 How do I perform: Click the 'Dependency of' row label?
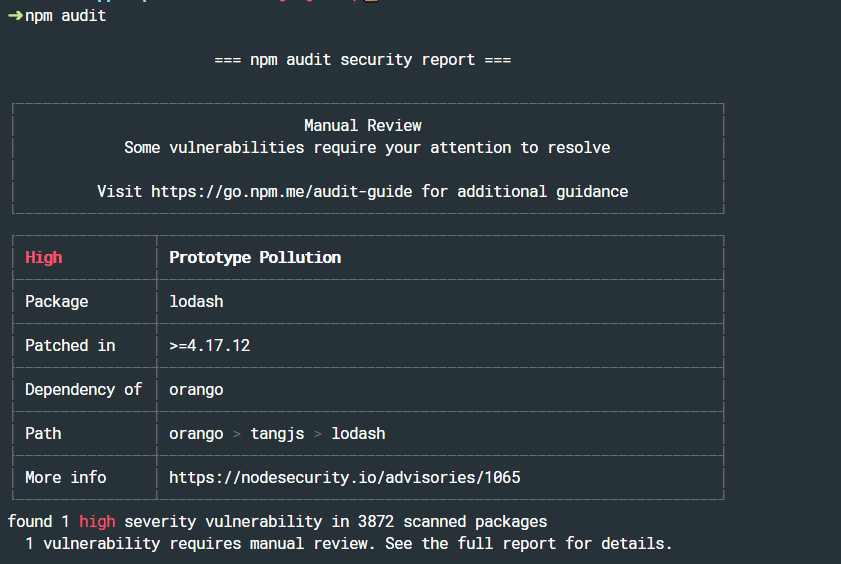(84, 389)
